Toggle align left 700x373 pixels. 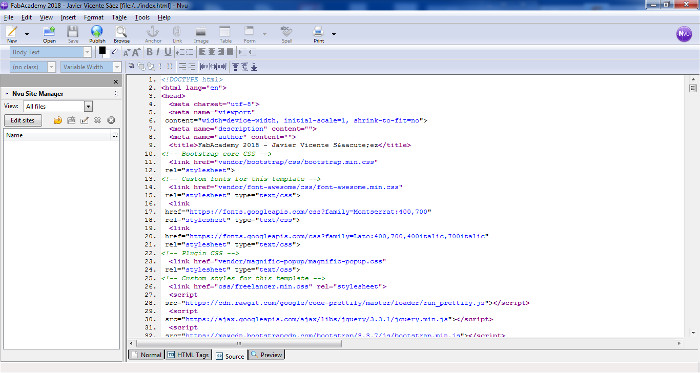[x=202, y=52]
